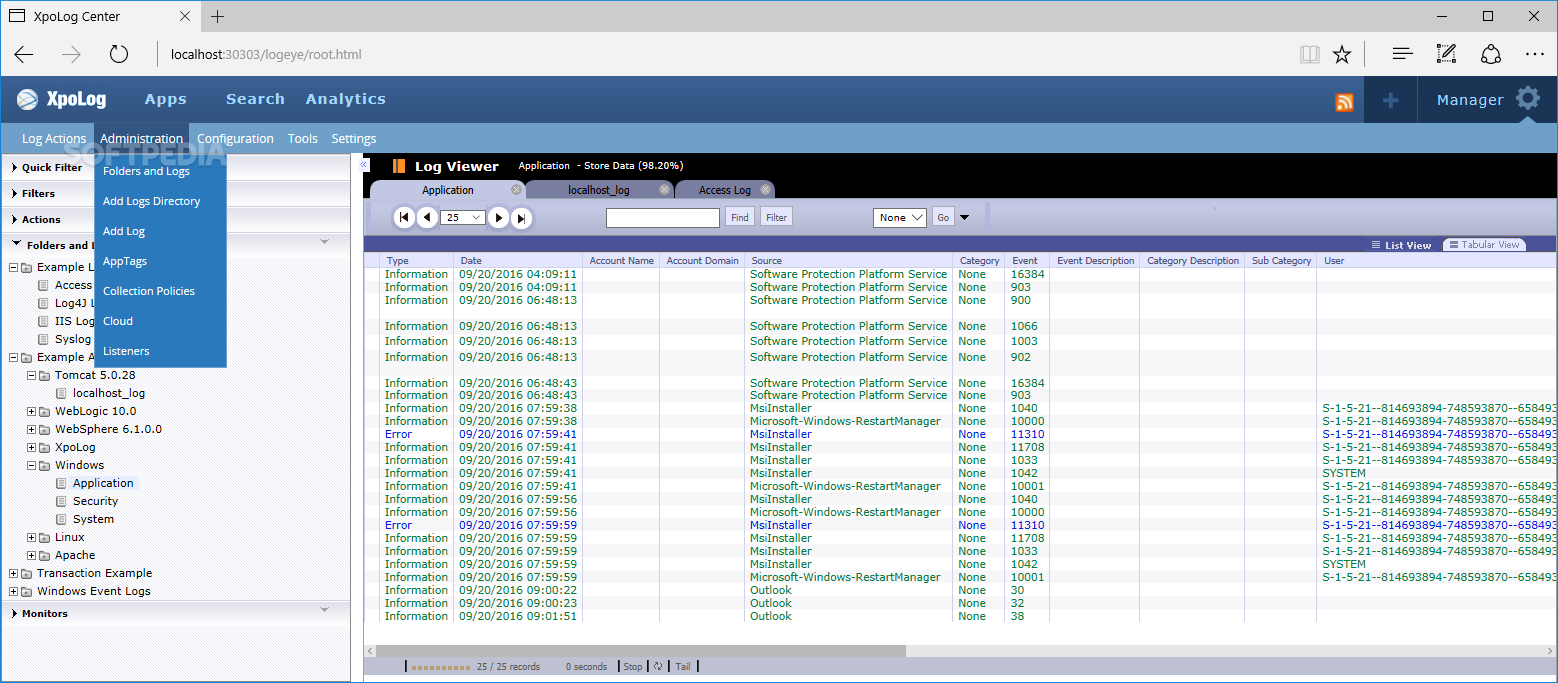This screenshot has height=683, width=1558.
Task: Collapse the Windows tree folder
Action: (x=32, y=465)
